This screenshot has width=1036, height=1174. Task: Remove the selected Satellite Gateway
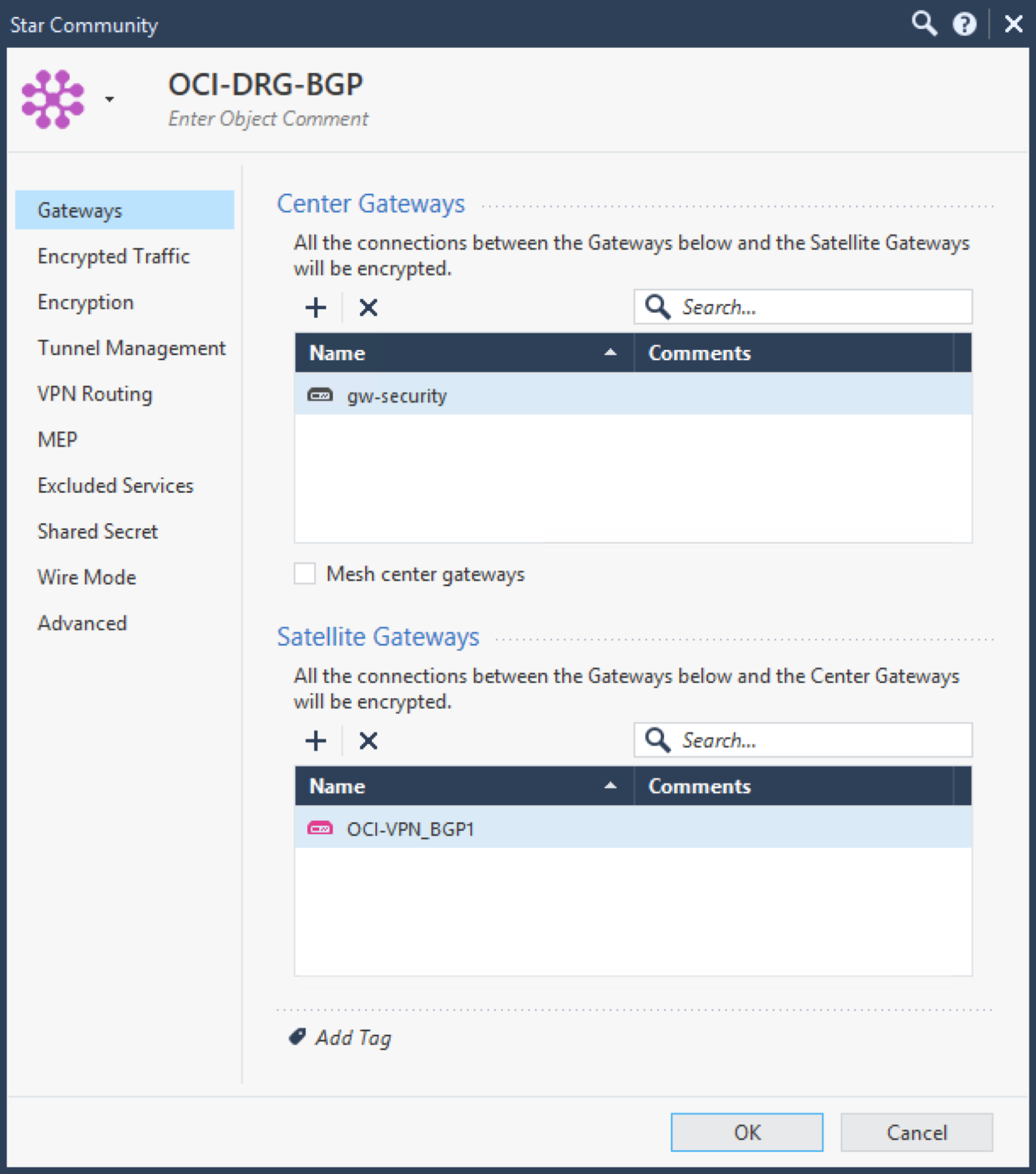pos(368,740)
